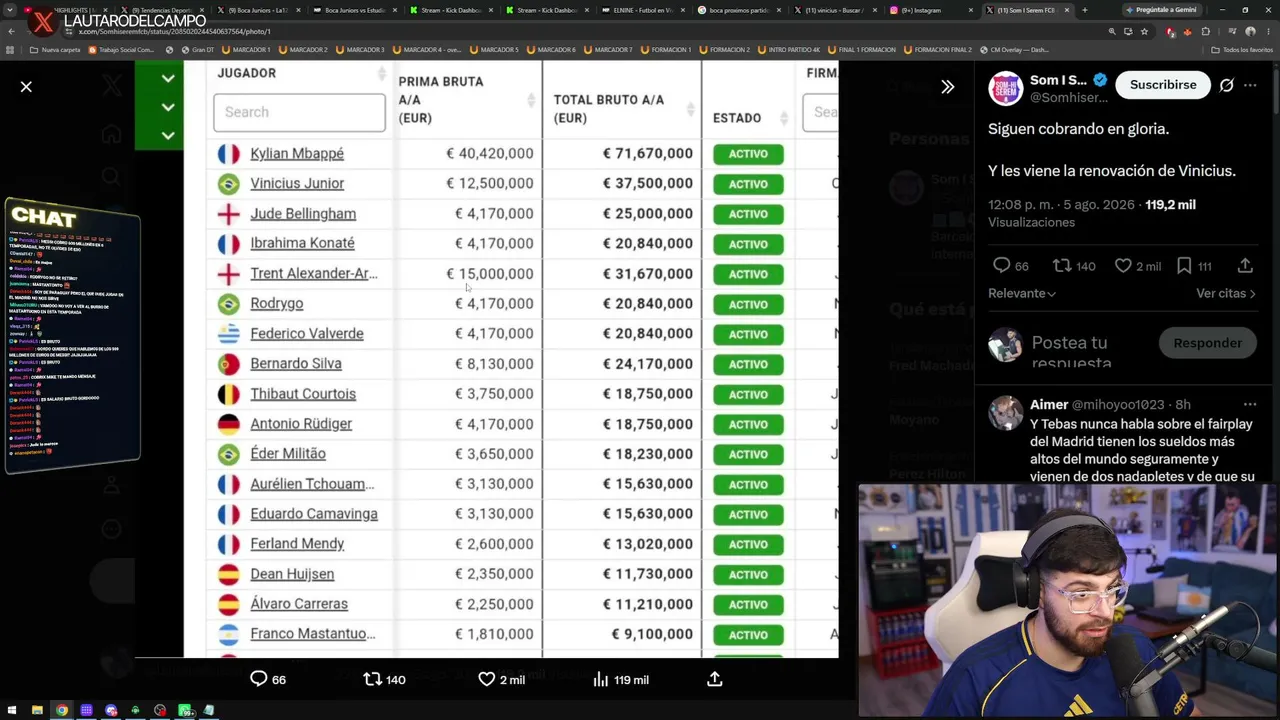Close the photo viewer with the X icon
1280x720 pixels.
click(26, 87)
